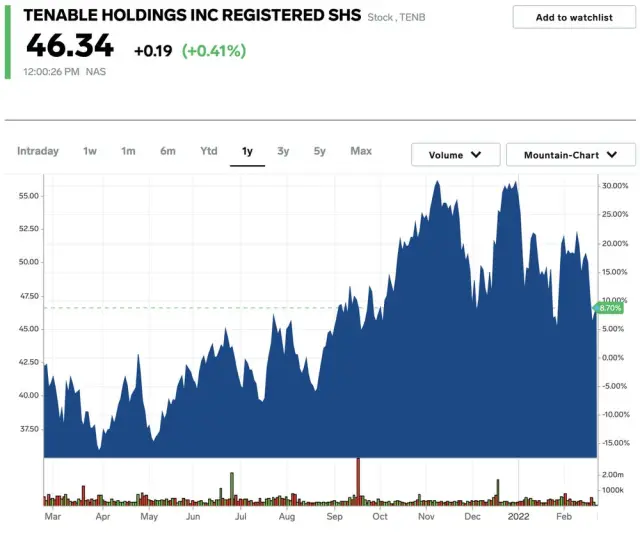Viewport: 640px width, 548px height.
Task: Select the 1w chart range
Action: tap(90, 151)
